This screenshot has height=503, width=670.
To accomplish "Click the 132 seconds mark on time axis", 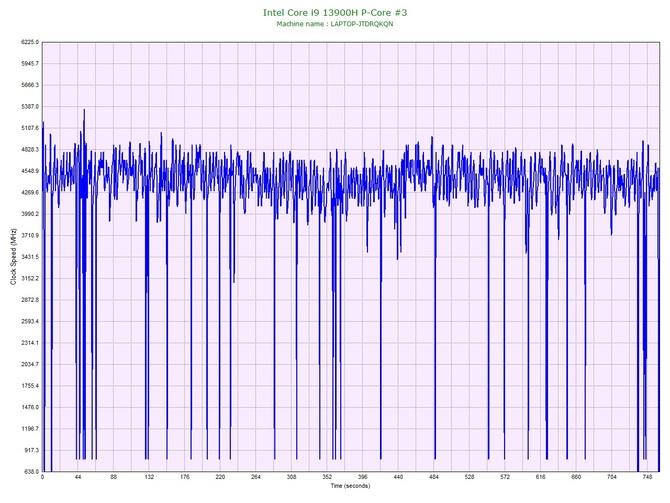I will pyautogui.click(x=149, y=478).
